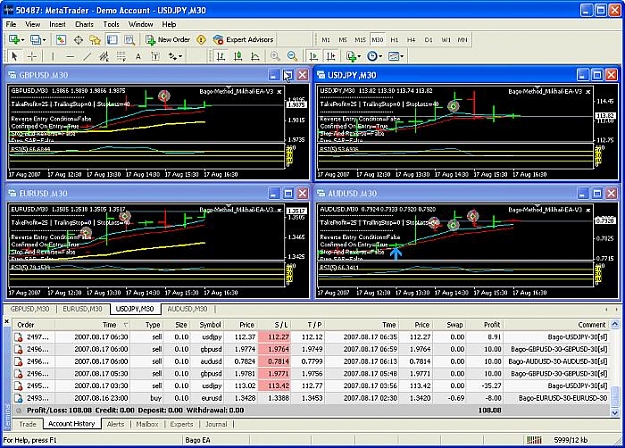Click chart tabs scroll right arrow
This screenshot has height=448, width=625.
pyautogui.click(x=616, y=309)
